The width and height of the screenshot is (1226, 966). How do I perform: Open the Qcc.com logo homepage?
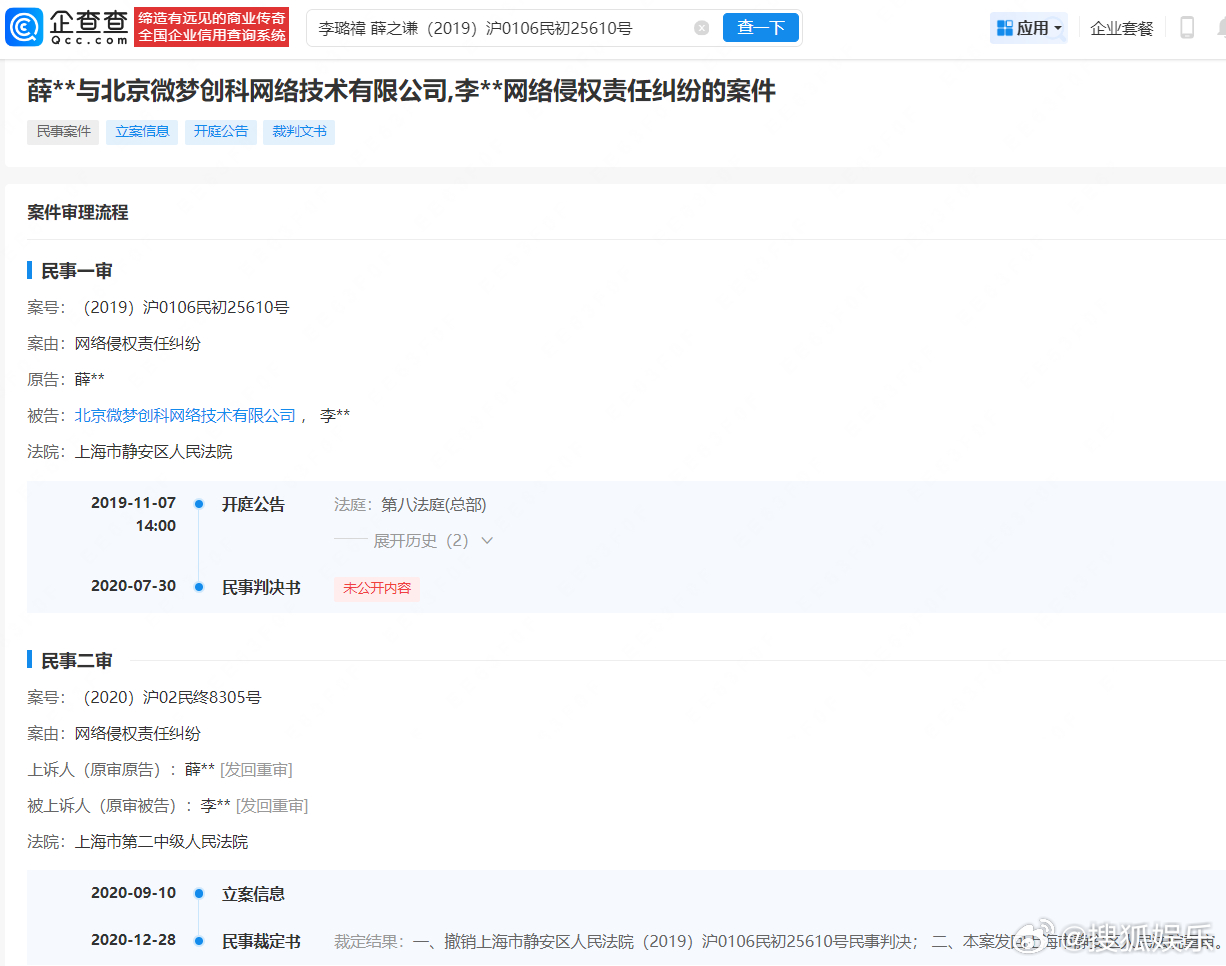pyautogui.click(x=67, y=28)
